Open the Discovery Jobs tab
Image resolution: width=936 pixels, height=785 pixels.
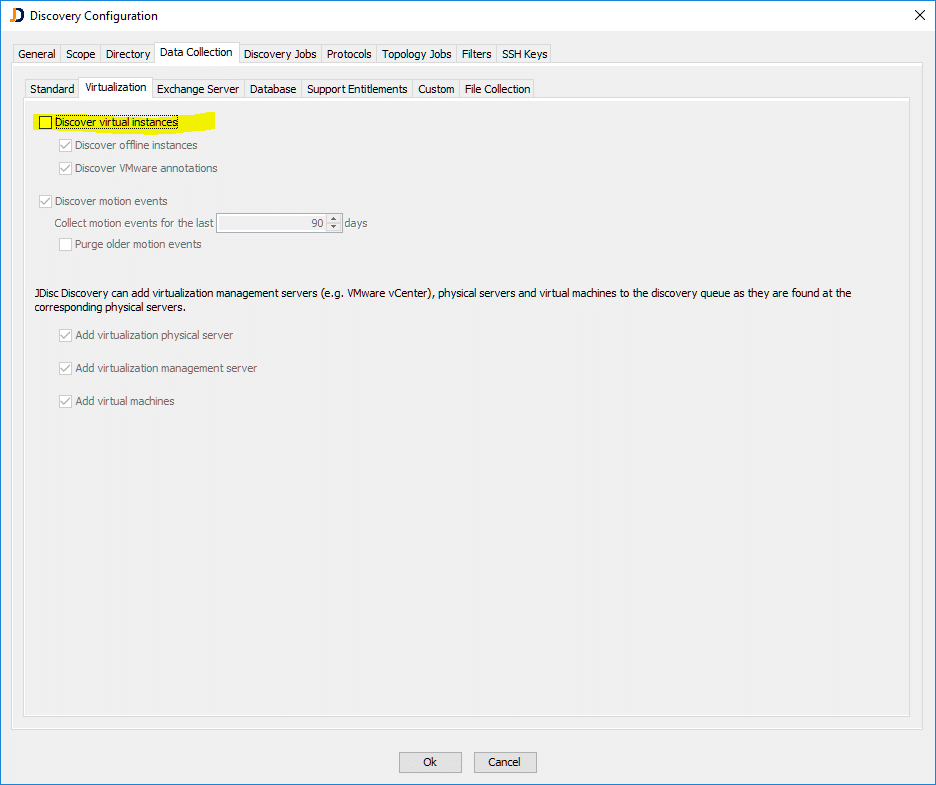point(280,54)
